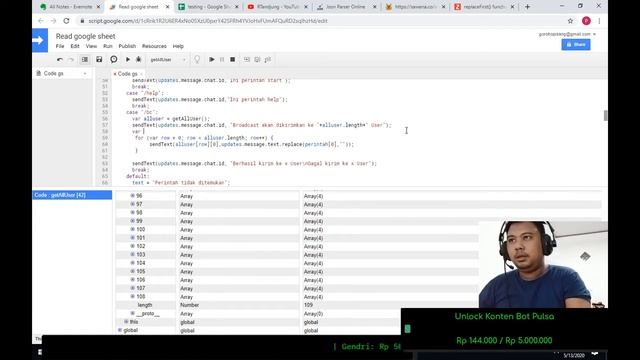Viewport: 640px width, 360px height.
Task: Open the File menu
Action: (60, 46)
